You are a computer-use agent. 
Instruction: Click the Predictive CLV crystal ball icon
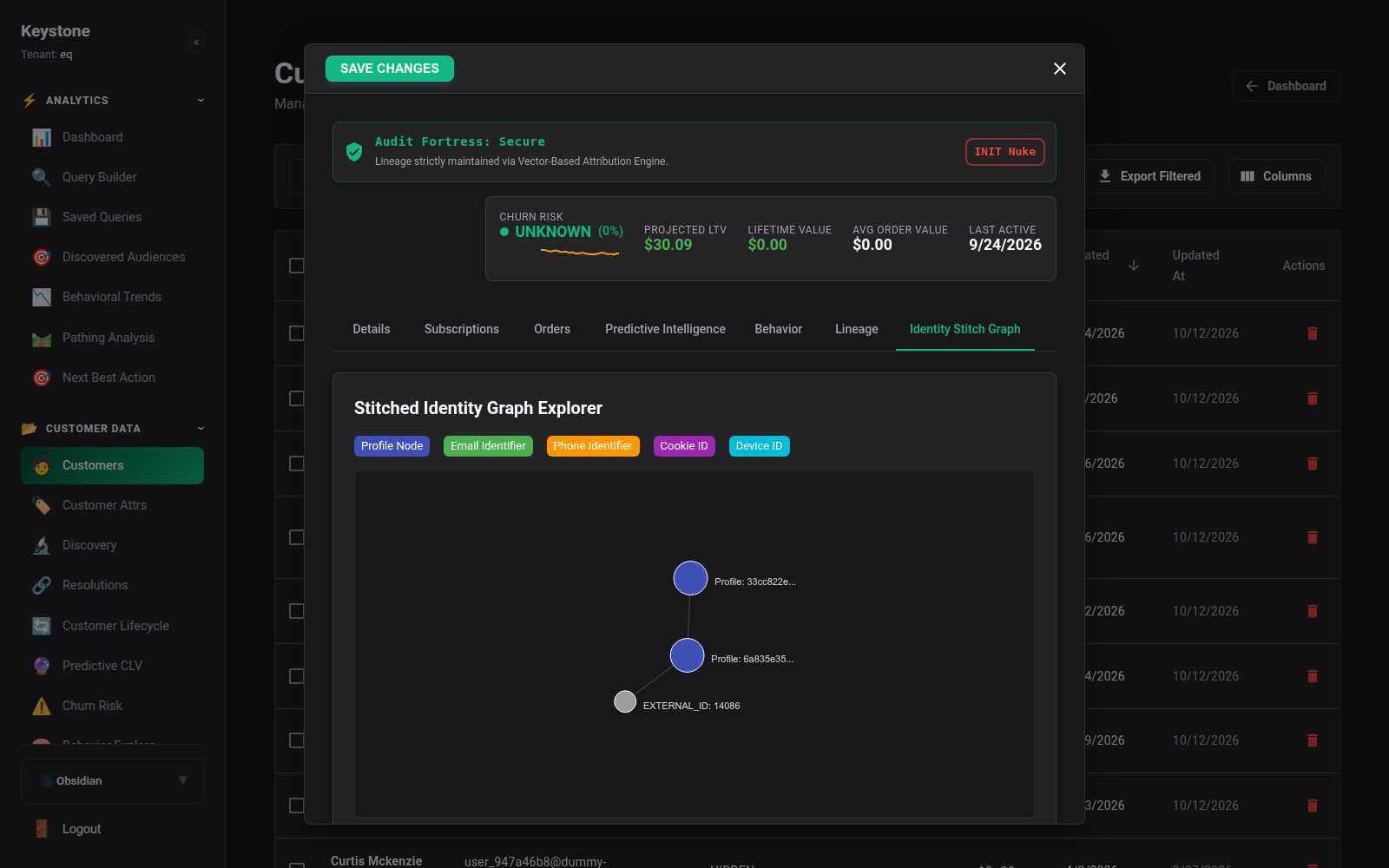click(x=42, y=666)
